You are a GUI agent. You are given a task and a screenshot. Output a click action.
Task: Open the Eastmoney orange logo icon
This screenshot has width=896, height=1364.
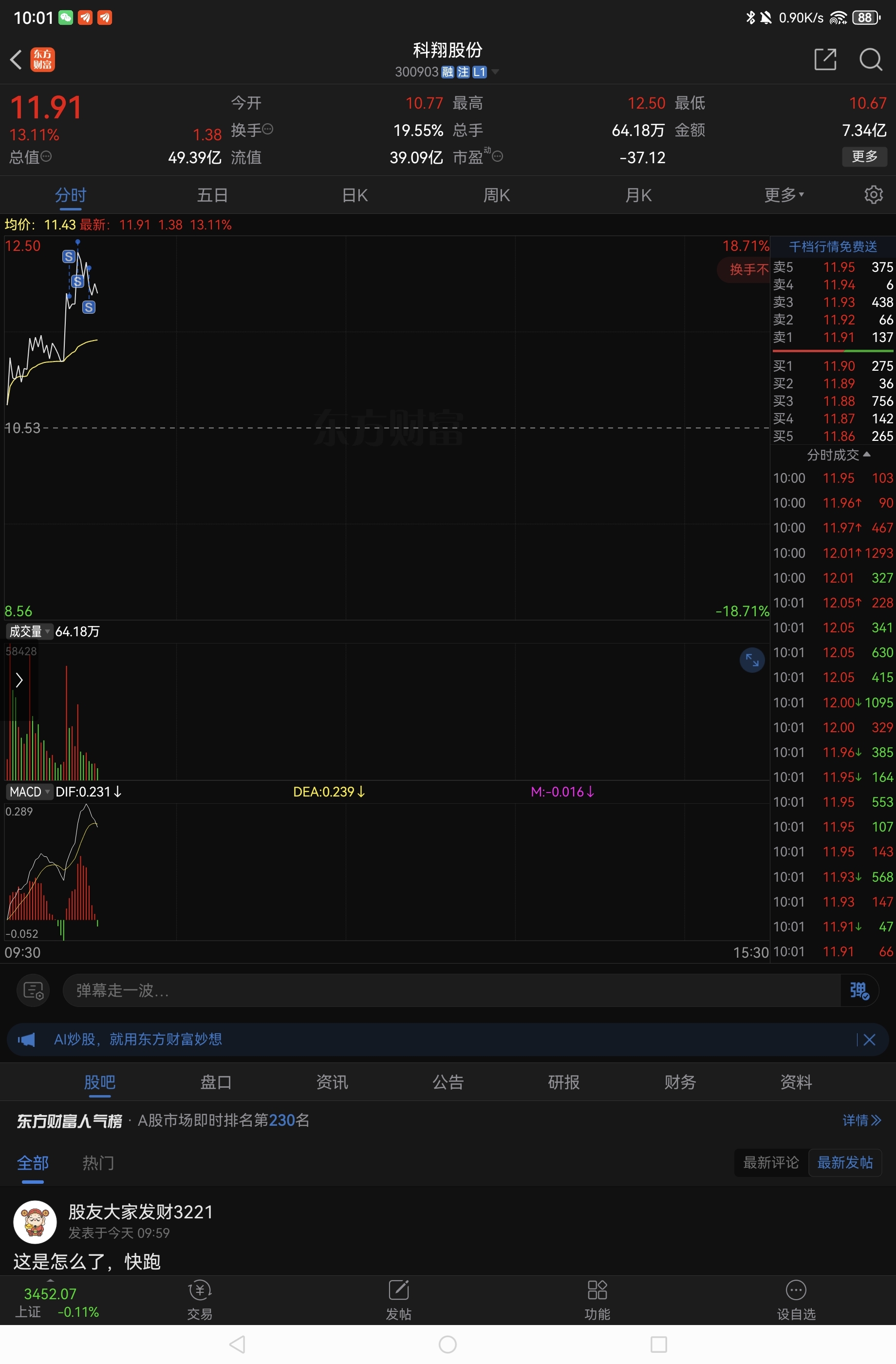tap(43, 59)
